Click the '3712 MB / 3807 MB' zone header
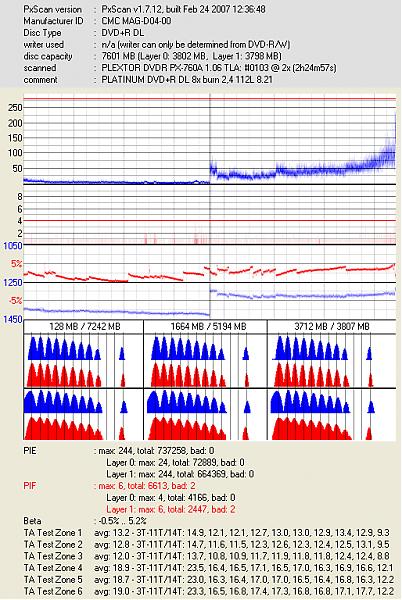This screenshot has width=402, height=600. tap(332, 327)
